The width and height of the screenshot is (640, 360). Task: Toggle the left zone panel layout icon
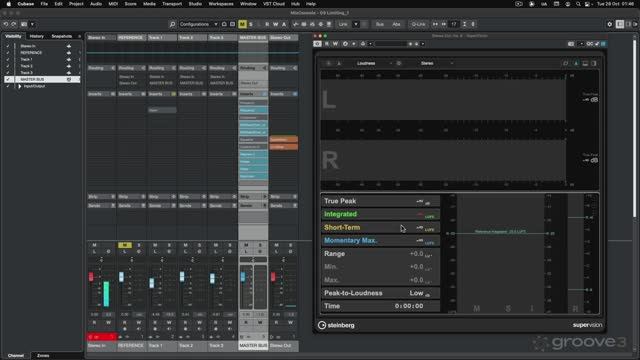(x=620, y=24)
